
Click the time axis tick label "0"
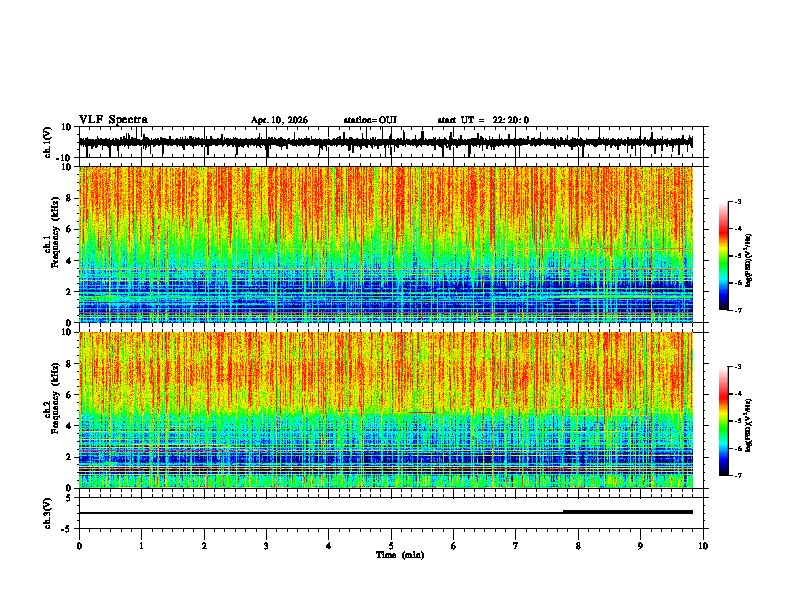79,546
